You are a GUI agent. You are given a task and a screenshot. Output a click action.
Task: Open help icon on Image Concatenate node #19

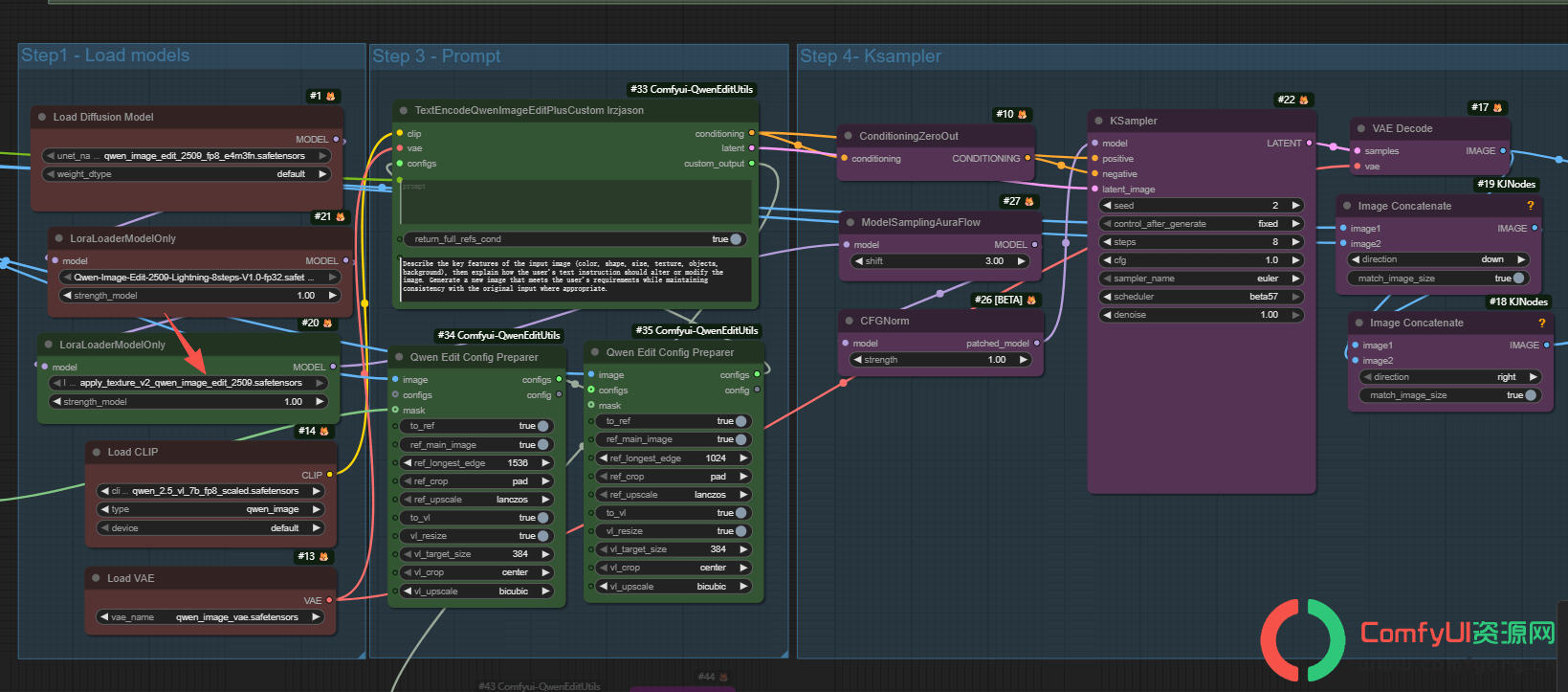click(1530, 206)
